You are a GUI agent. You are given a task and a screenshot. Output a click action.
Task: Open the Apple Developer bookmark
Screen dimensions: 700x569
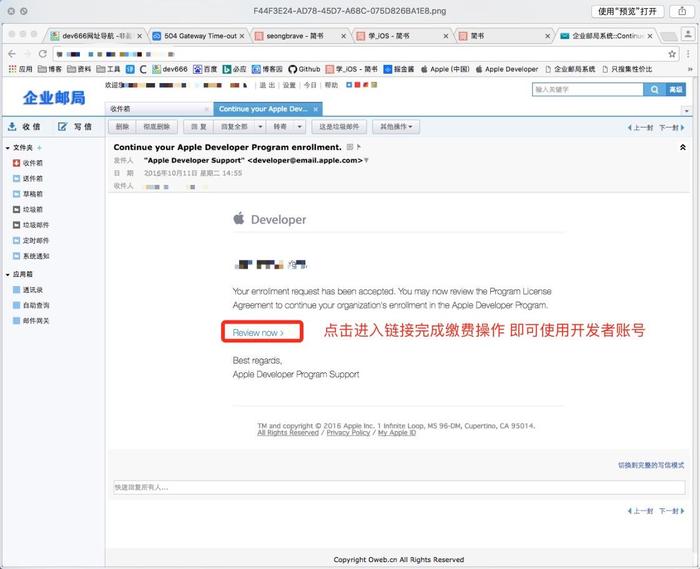point(507,69)
